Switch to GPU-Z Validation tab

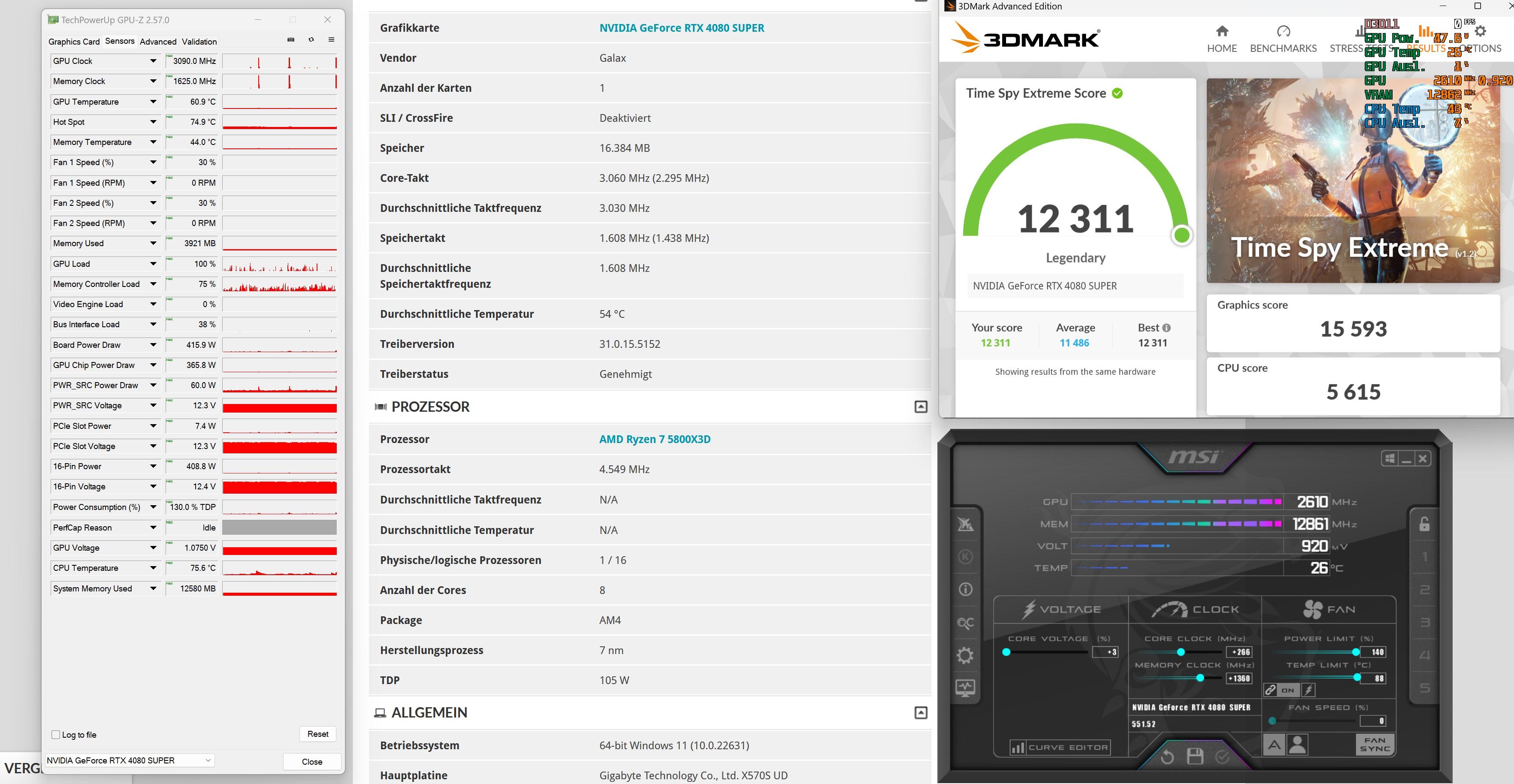point(199,42)
